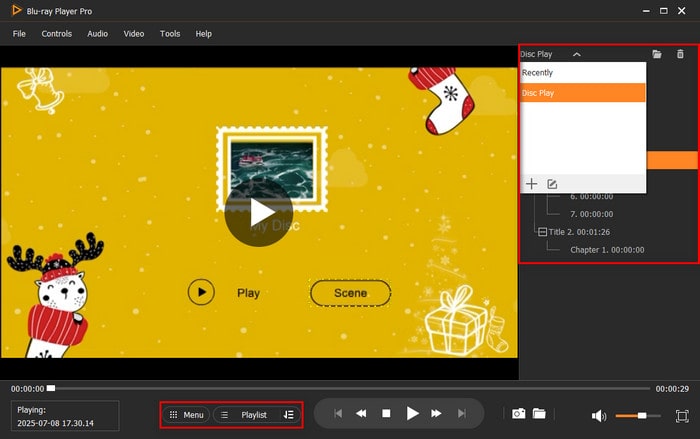Image resolution: width=700 pixels, height=439 pixels.
Task: Click the Scene button on disc menu
Action: pyautogui.click(x=350, y=293)
